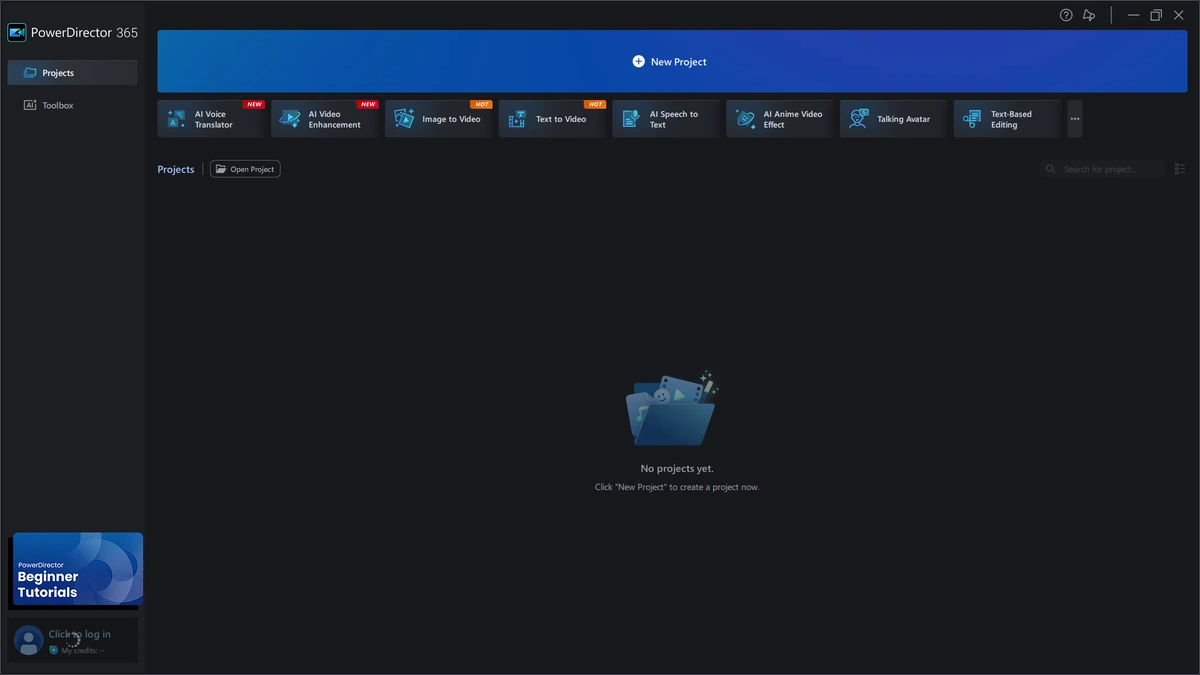Open the Talking Avatar tool

tap(894, 119)
